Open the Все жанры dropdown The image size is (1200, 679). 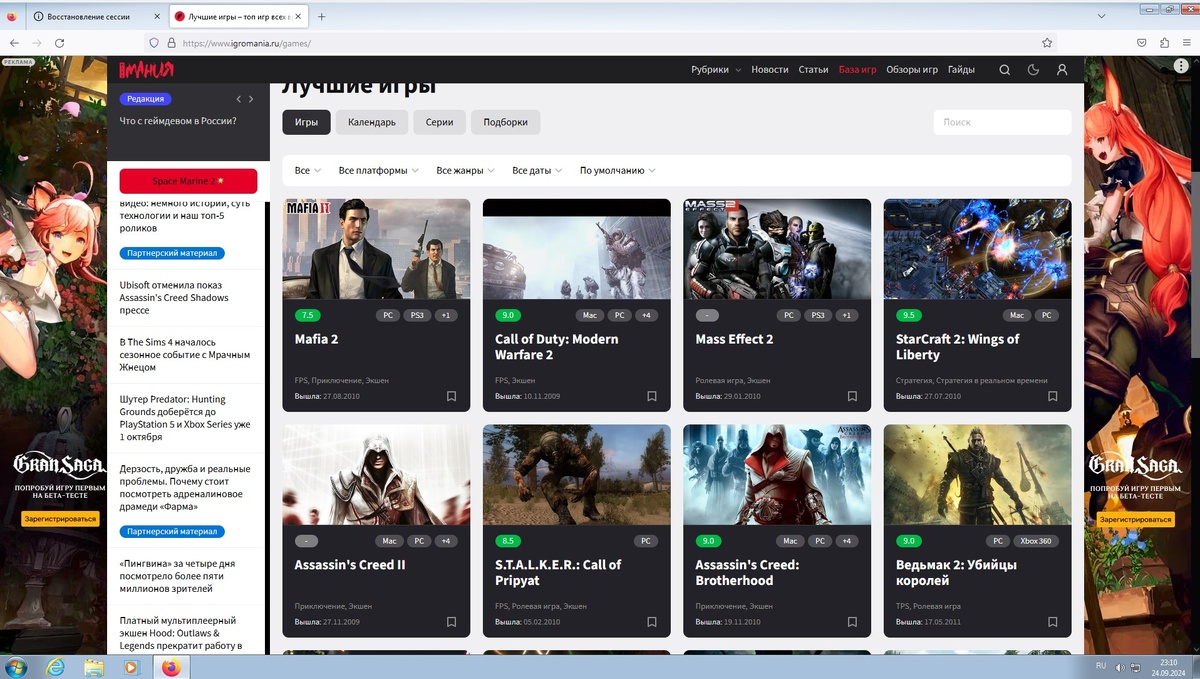(x=465, y=171)
